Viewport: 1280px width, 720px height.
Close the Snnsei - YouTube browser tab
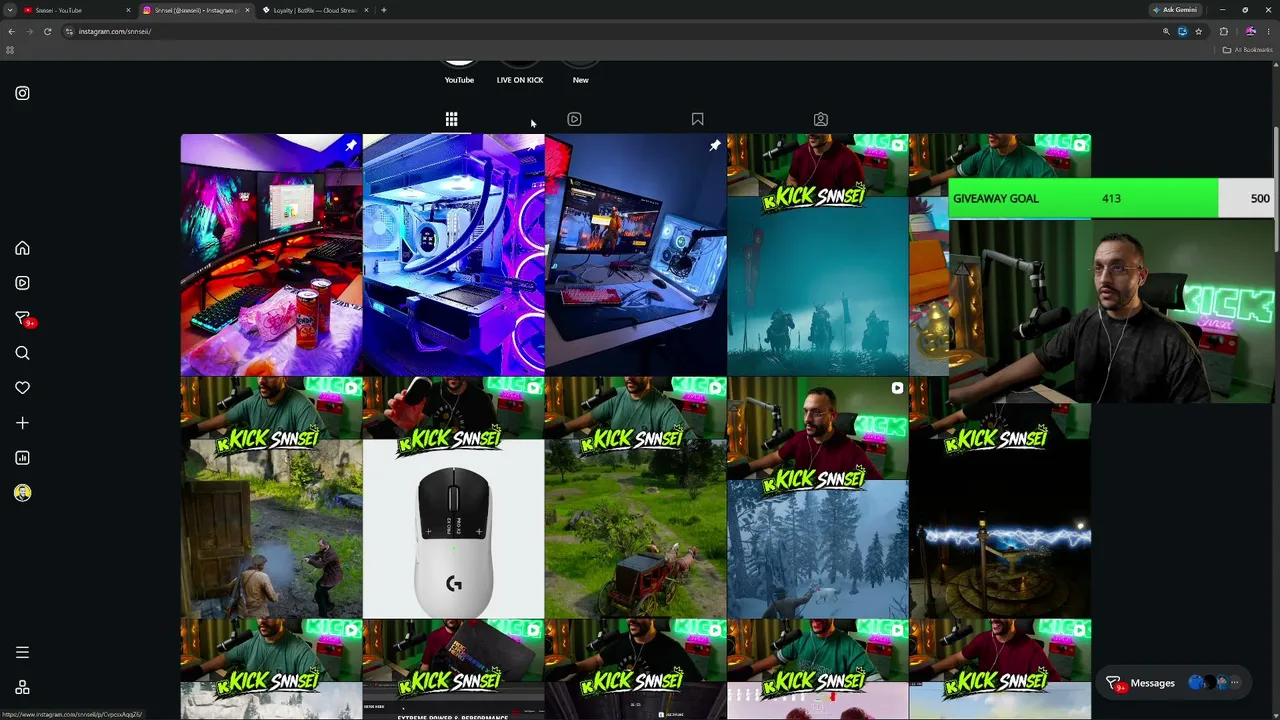pyautogui.click(x=128, y=10)
